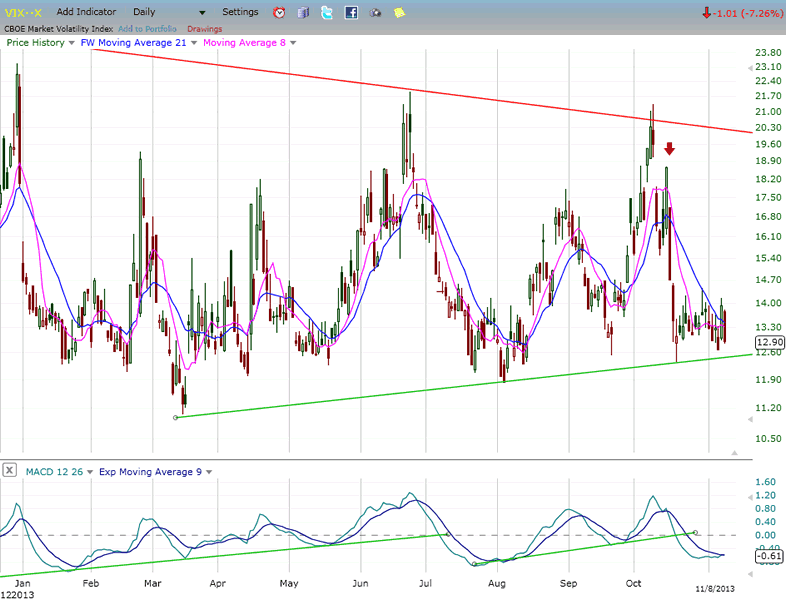Share chart via Facebook icon
Image resolution: width=786 pixels, height=600 pixels.
[x=351, y=13]
